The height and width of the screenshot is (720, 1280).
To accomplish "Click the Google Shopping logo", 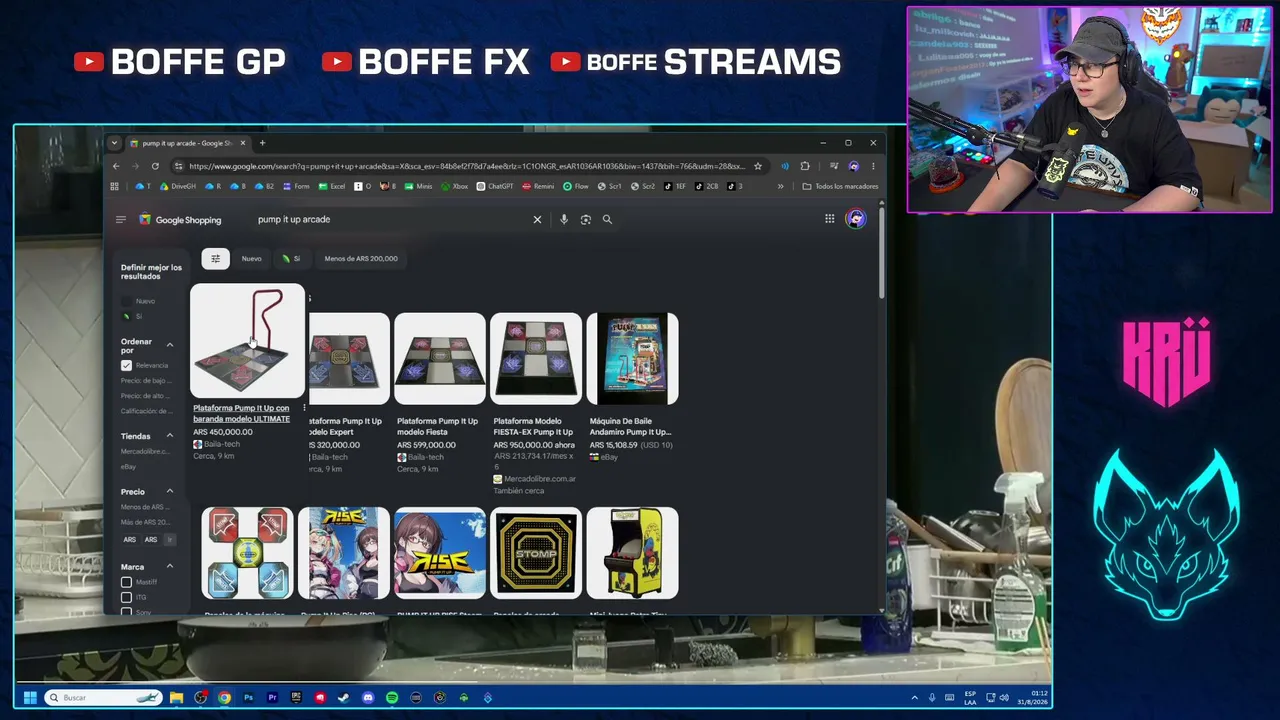I will pos(180,220).
